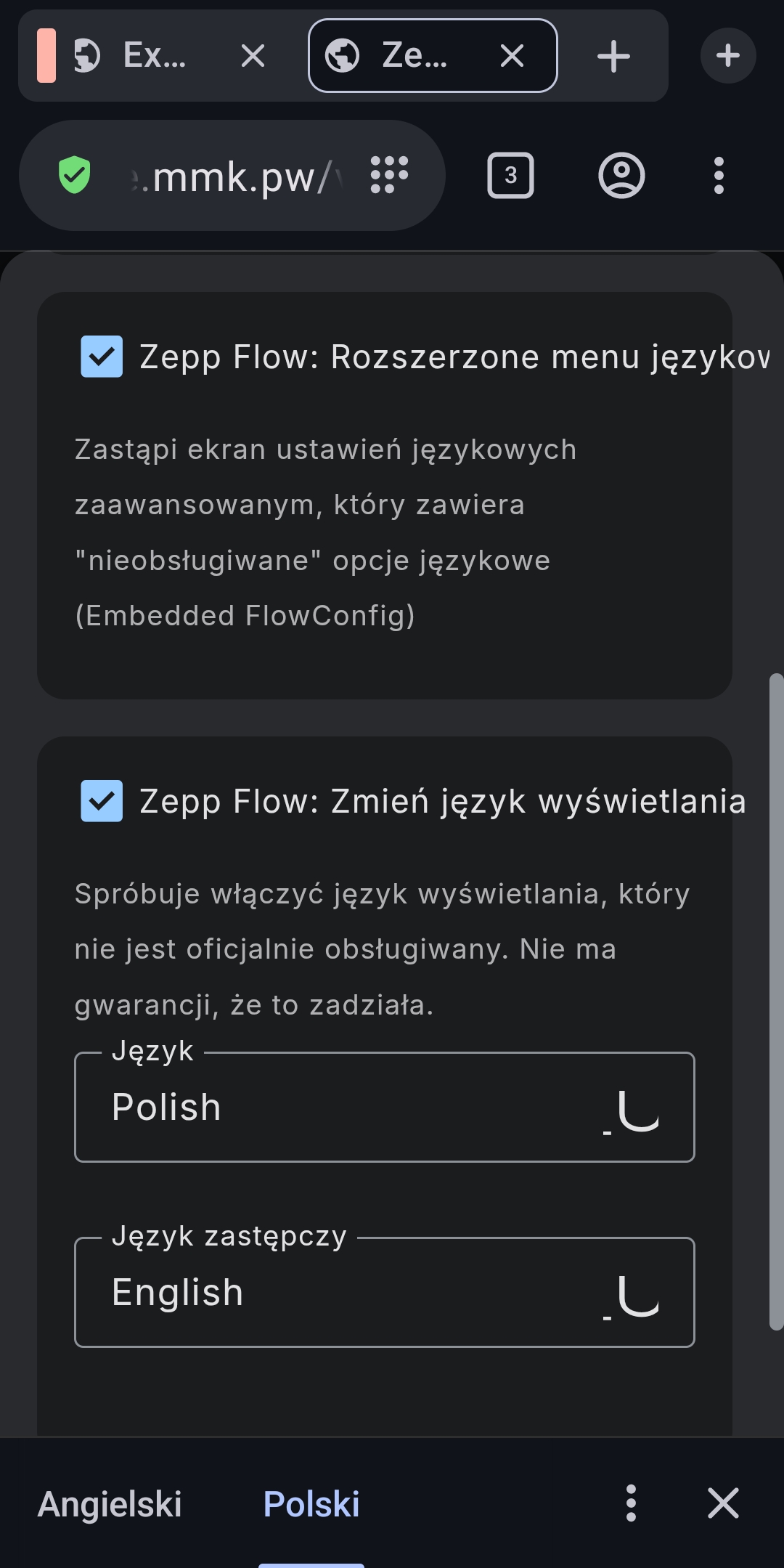Open the 'Język zastępczy' dropdown showing English
This screenshot has width=784, height=1568.
pos(384,1292)
